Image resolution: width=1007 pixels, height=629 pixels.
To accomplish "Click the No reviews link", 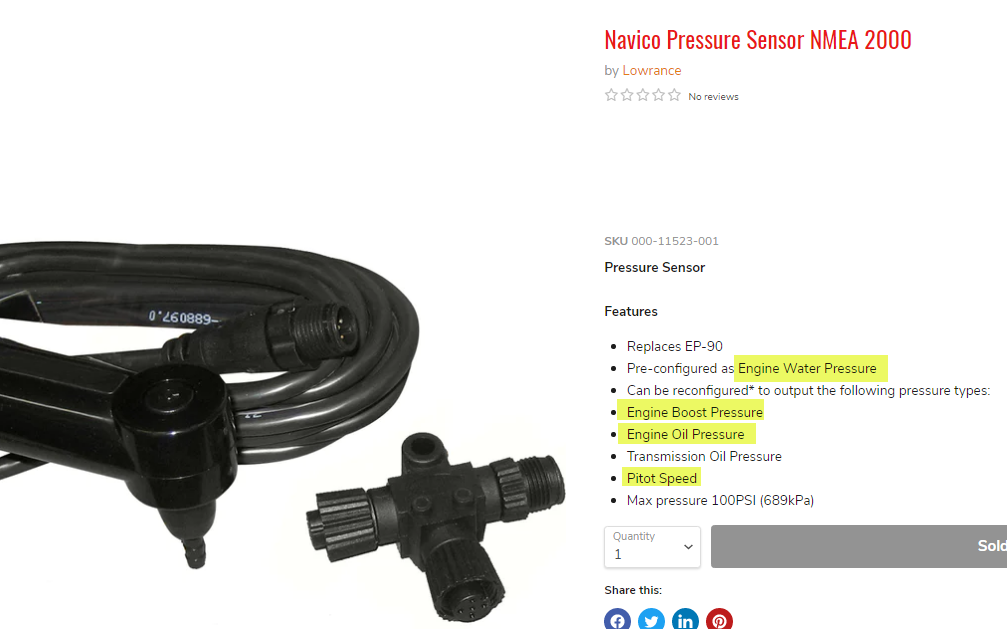I will click(x=714, y=96).
